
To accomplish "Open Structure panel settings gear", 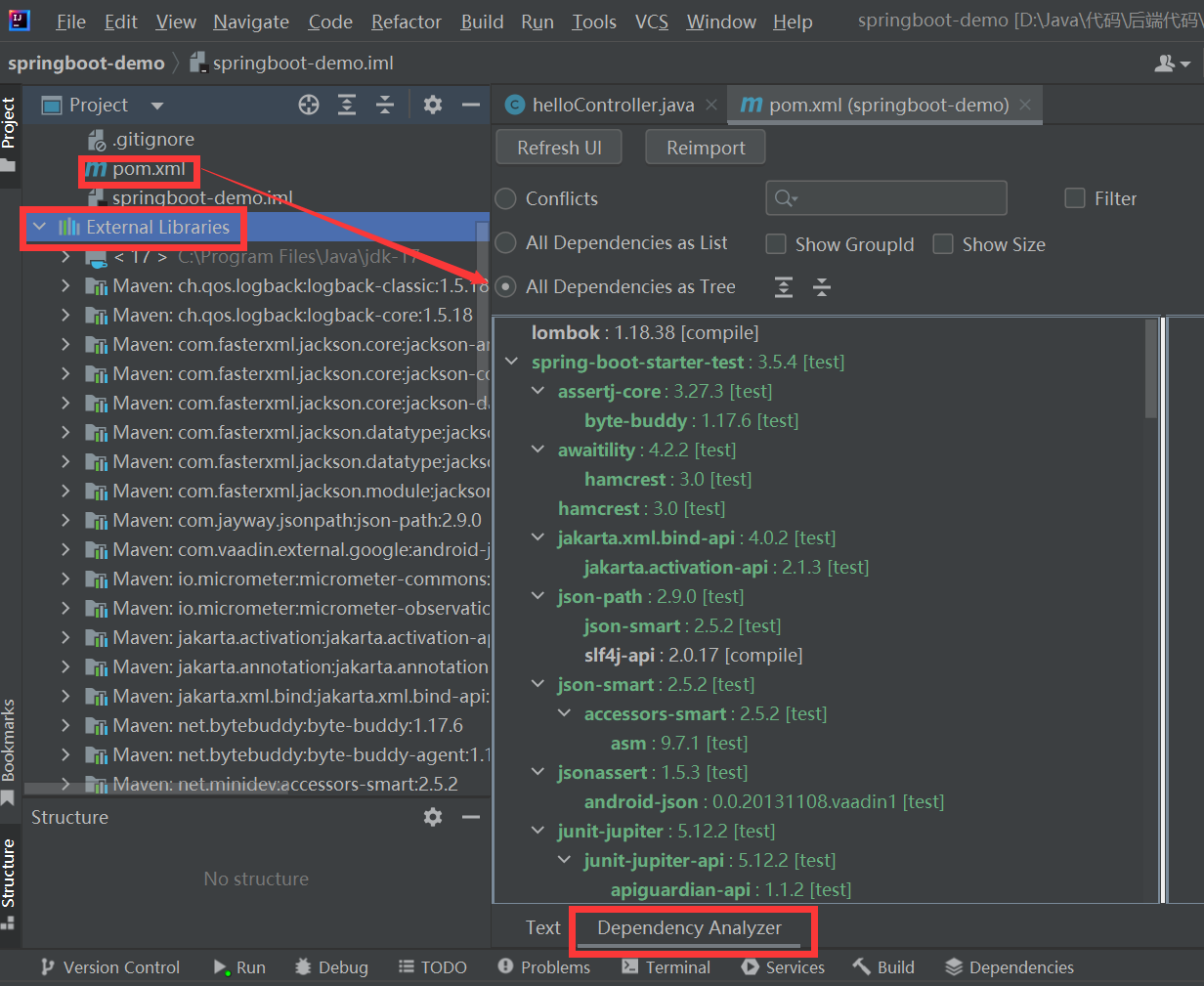I will (433, 817).
